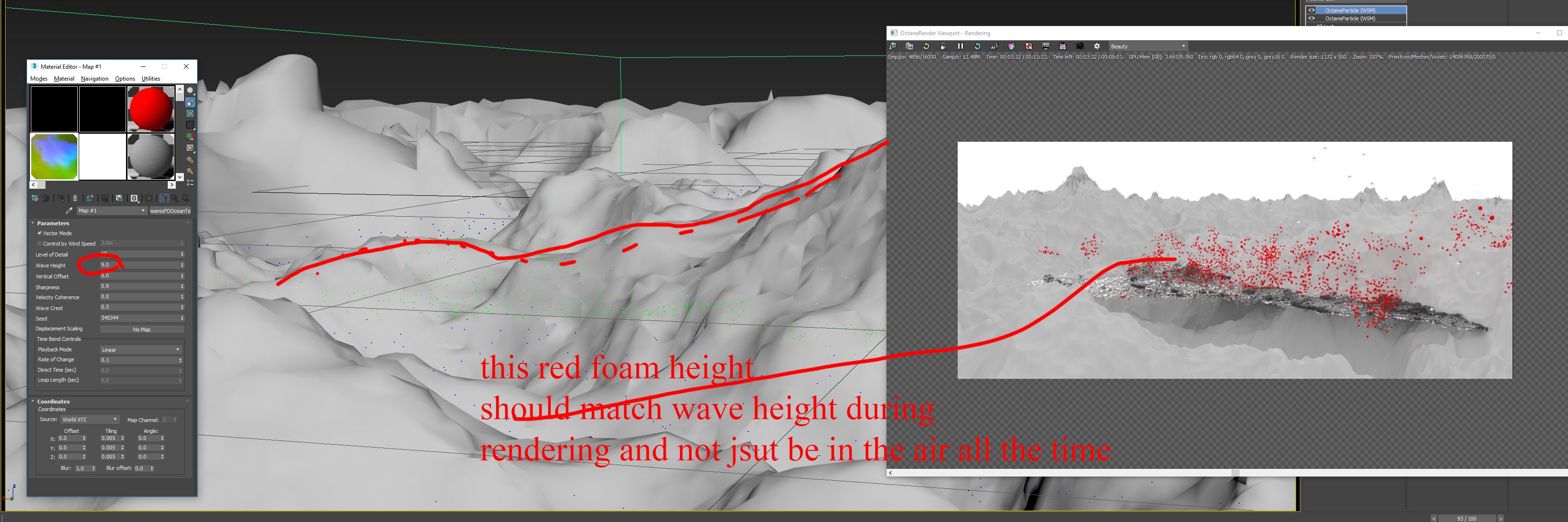This screenshot has height=522, width=1568.
Task: Open the Source World XYZ dropdown
Action: tap(90, 420)
